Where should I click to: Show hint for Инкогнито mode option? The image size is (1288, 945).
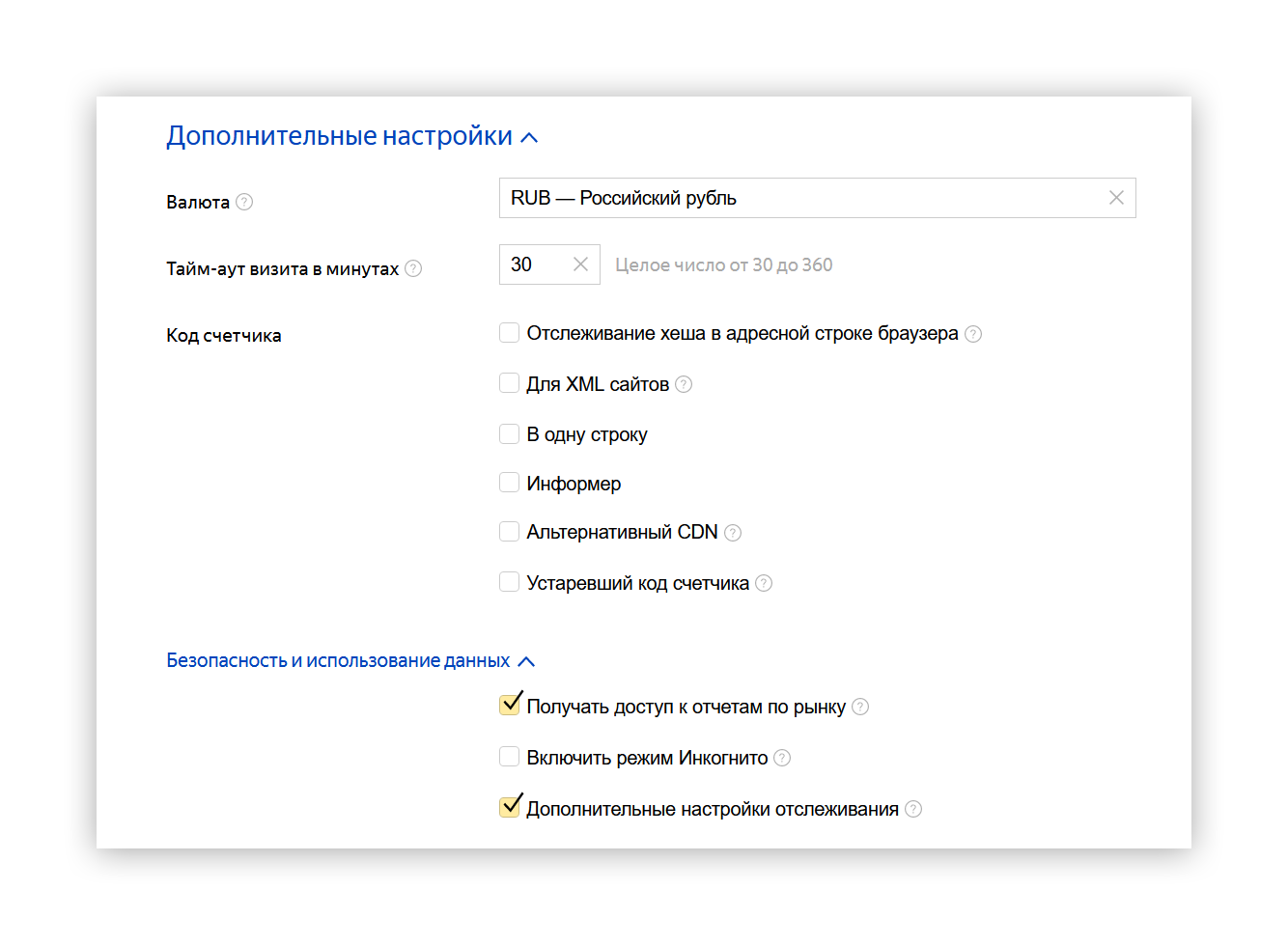[782, 758]
